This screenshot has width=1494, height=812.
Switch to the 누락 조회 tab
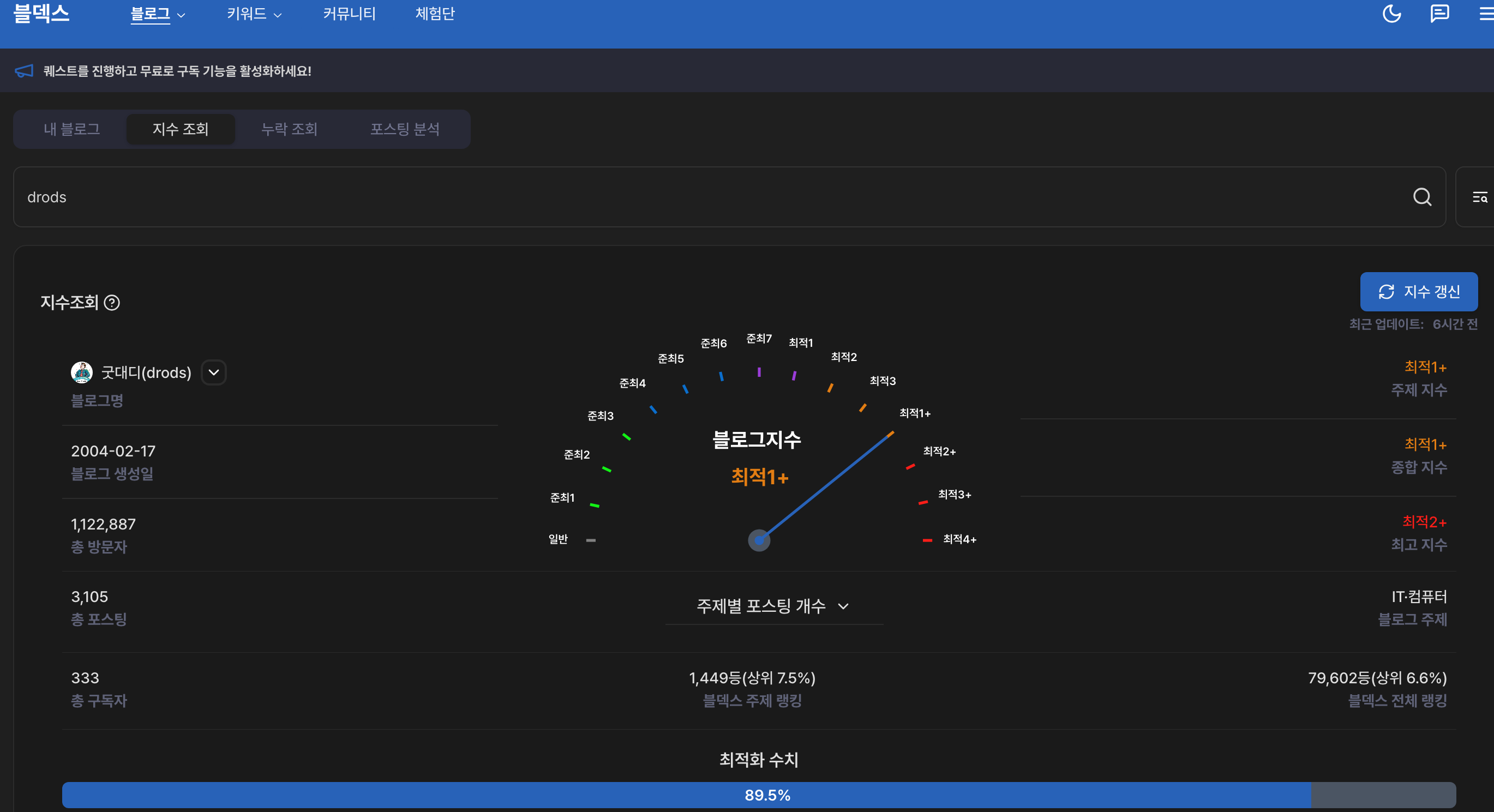click(x=289, y=129)
